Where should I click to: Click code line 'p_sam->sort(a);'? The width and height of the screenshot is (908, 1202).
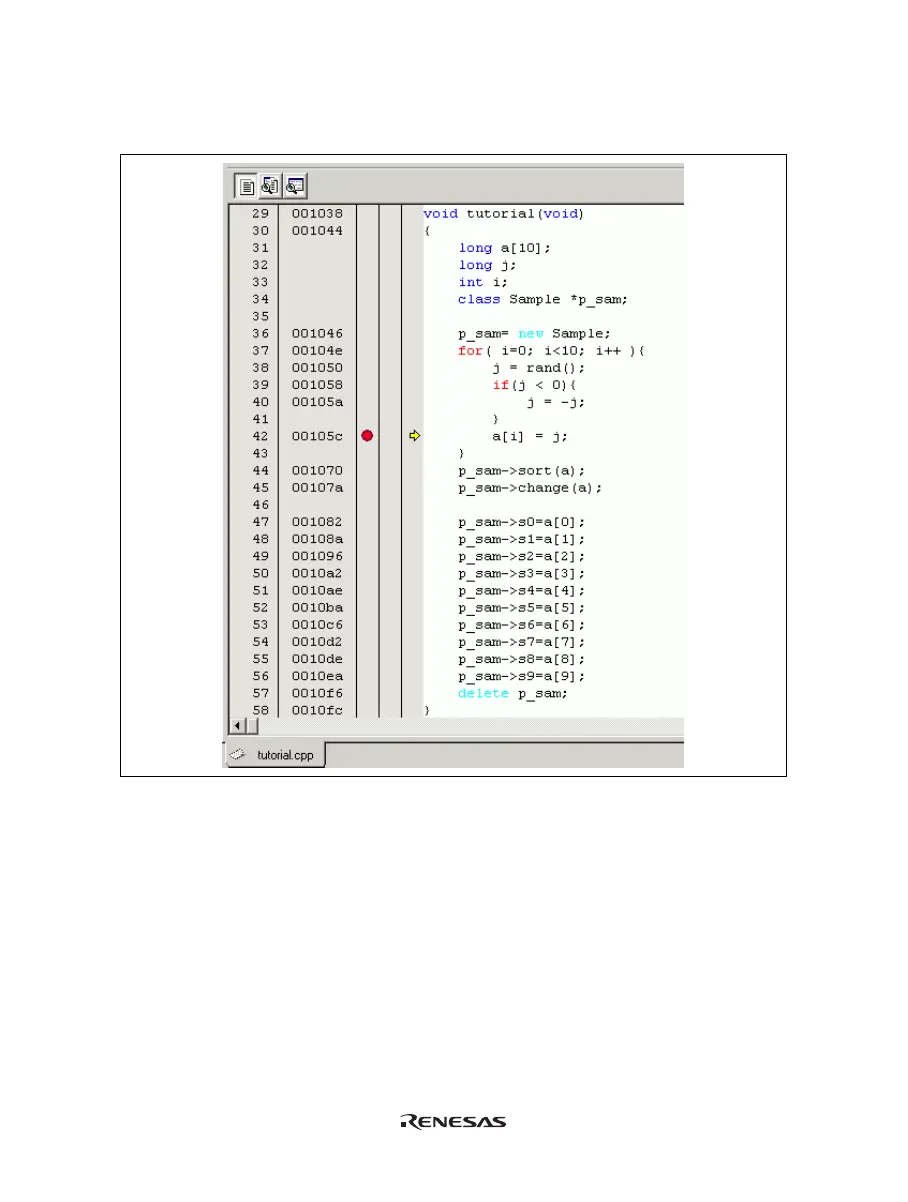521,471
